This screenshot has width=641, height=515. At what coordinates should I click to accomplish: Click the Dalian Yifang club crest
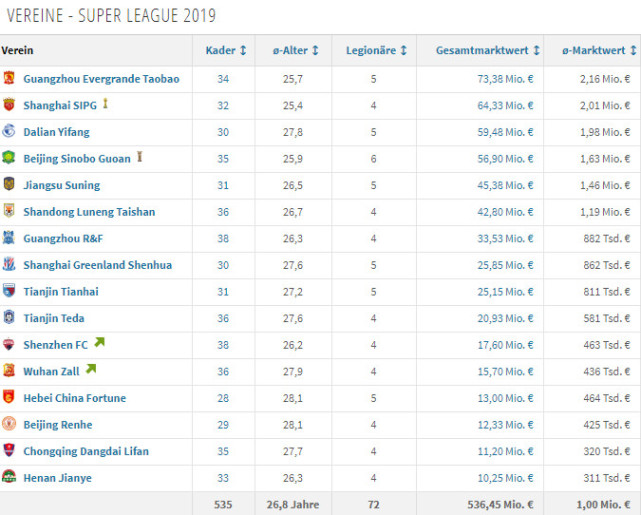pyautogui.click(x=9, y=131)
